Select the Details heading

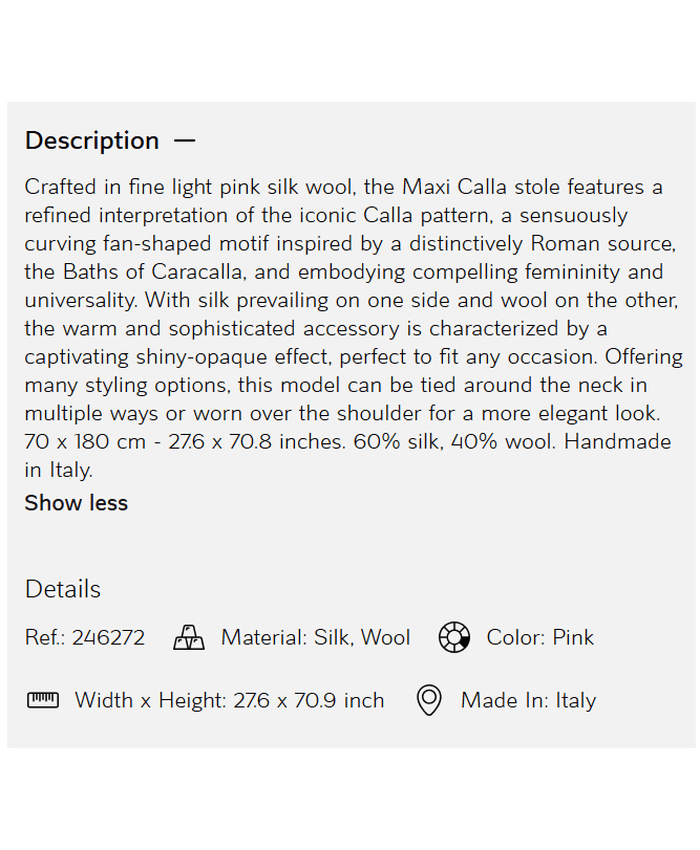coord(63,589)
